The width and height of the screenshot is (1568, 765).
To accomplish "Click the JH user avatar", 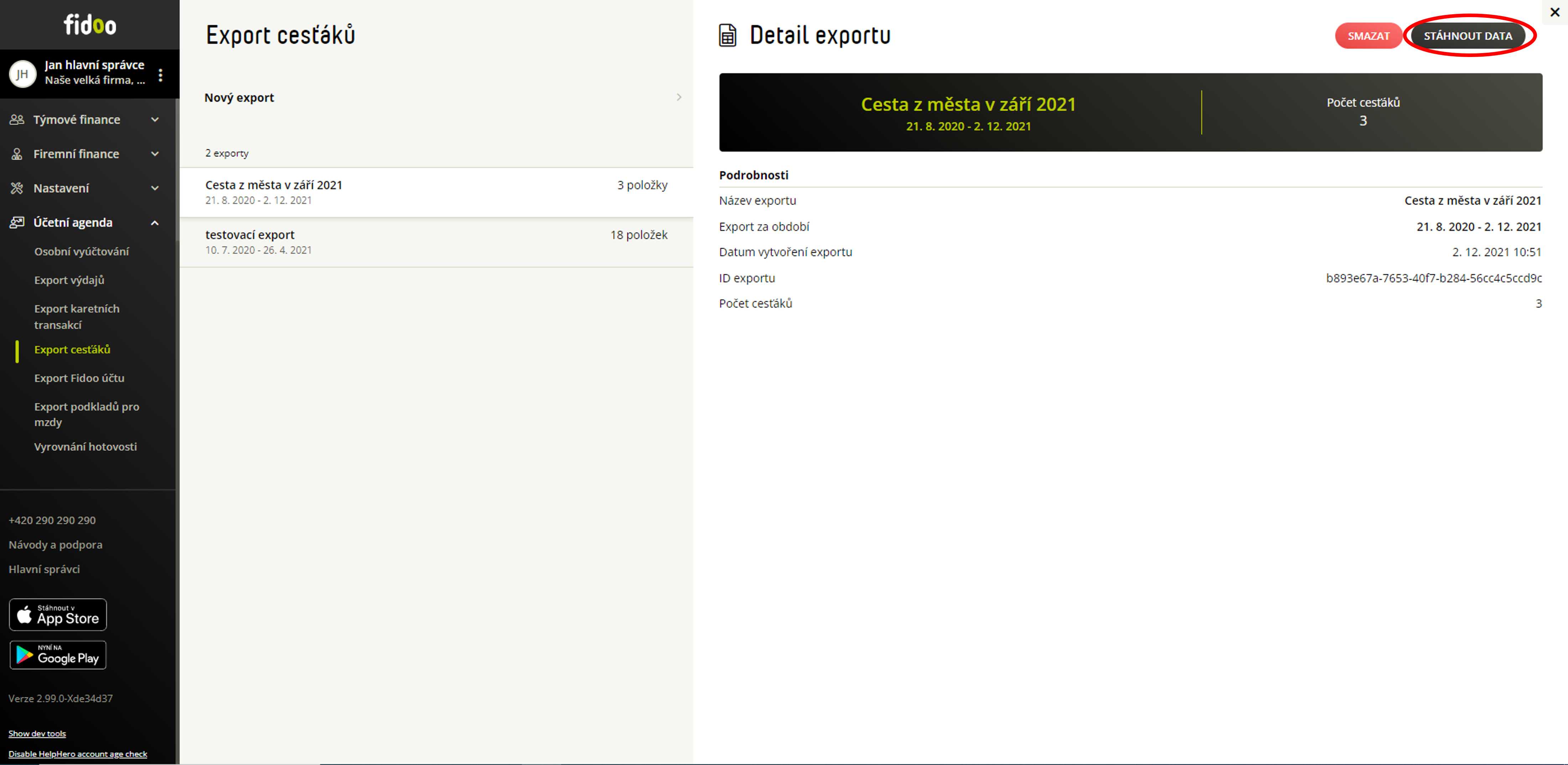I will (x=22, y=74).
